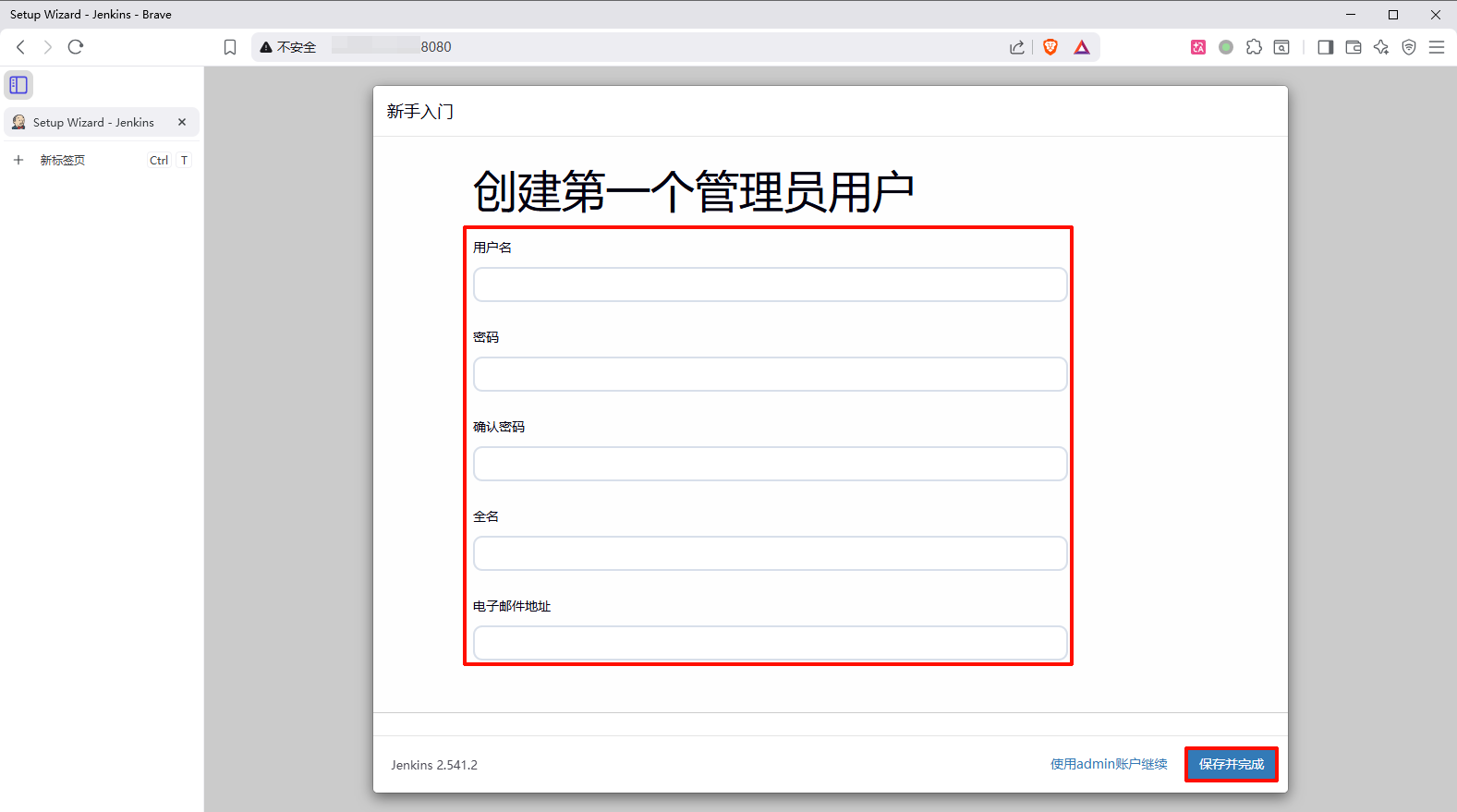
Task: Bookmark this page with the bookmark icon
Action: coord(230,47)
